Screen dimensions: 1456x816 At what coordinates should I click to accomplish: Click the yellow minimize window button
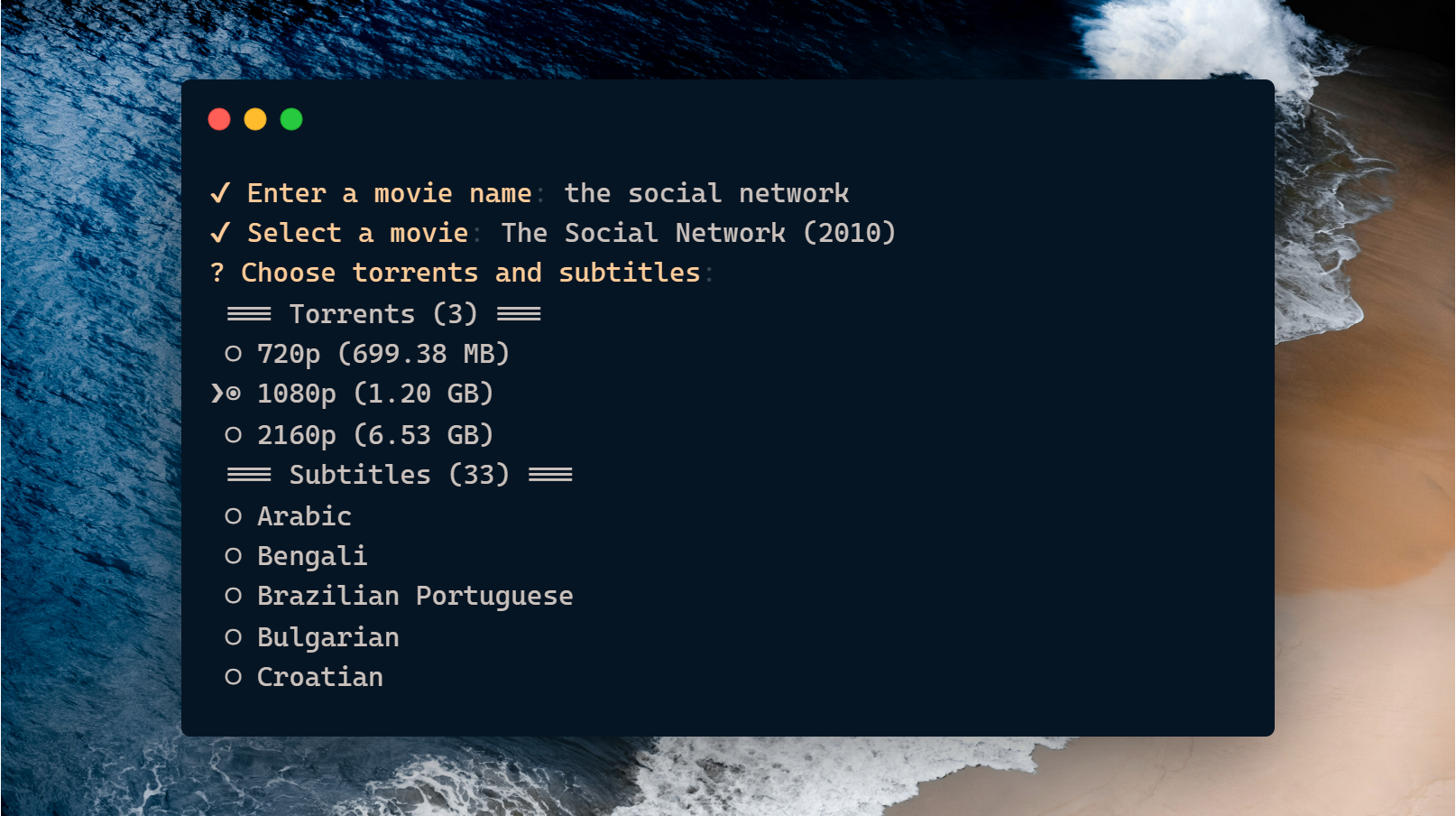pyautogui.click(x=255, y=119)
